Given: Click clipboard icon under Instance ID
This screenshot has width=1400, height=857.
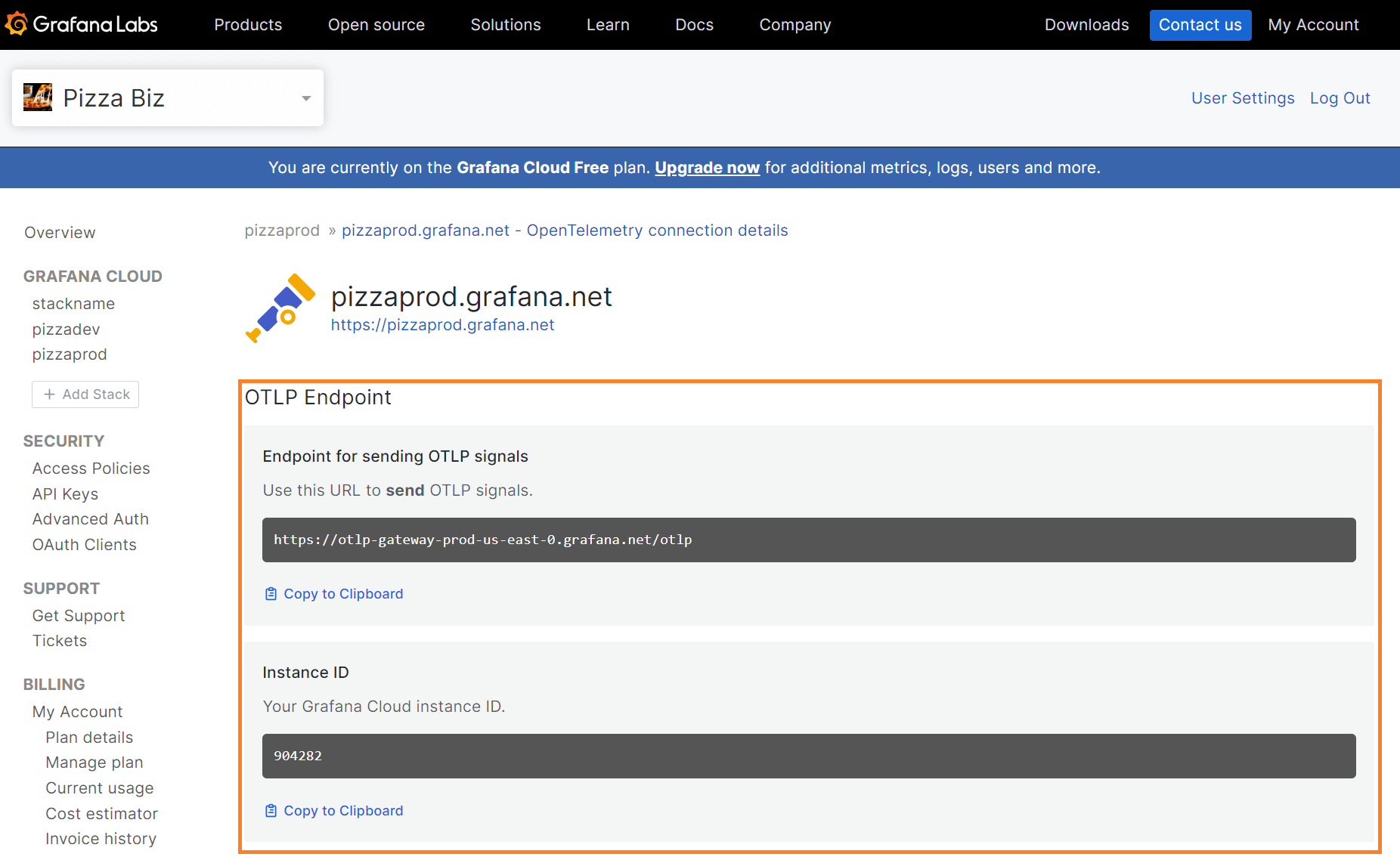Looking at the screenshot, I should click(271, 811).
